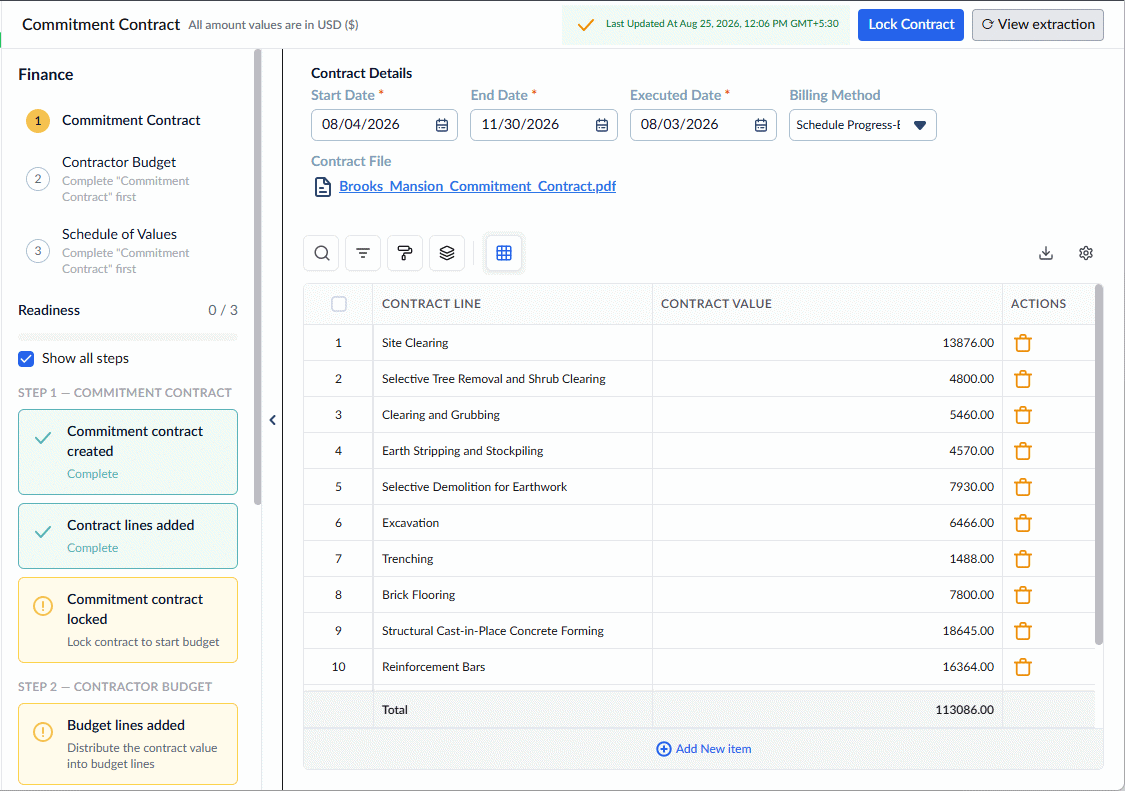Open the layers grouping tool

447,253
